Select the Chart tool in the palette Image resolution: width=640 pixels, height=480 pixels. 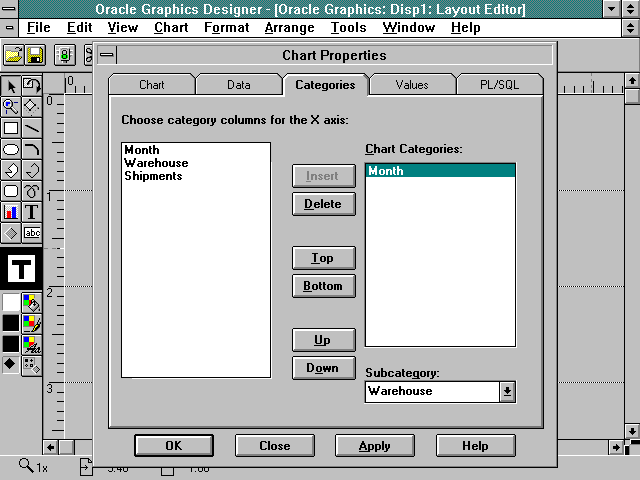click(11, 212)
